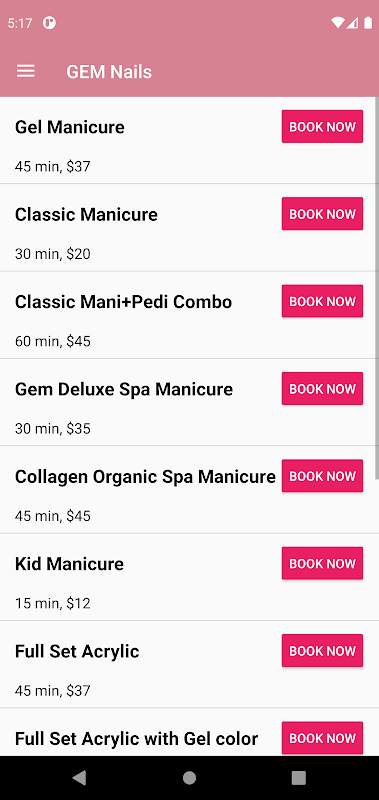The height and width of the screenshot is (800, 379).
Task: Select the Gel Manicure list item title
Action: tap(70, 127)
